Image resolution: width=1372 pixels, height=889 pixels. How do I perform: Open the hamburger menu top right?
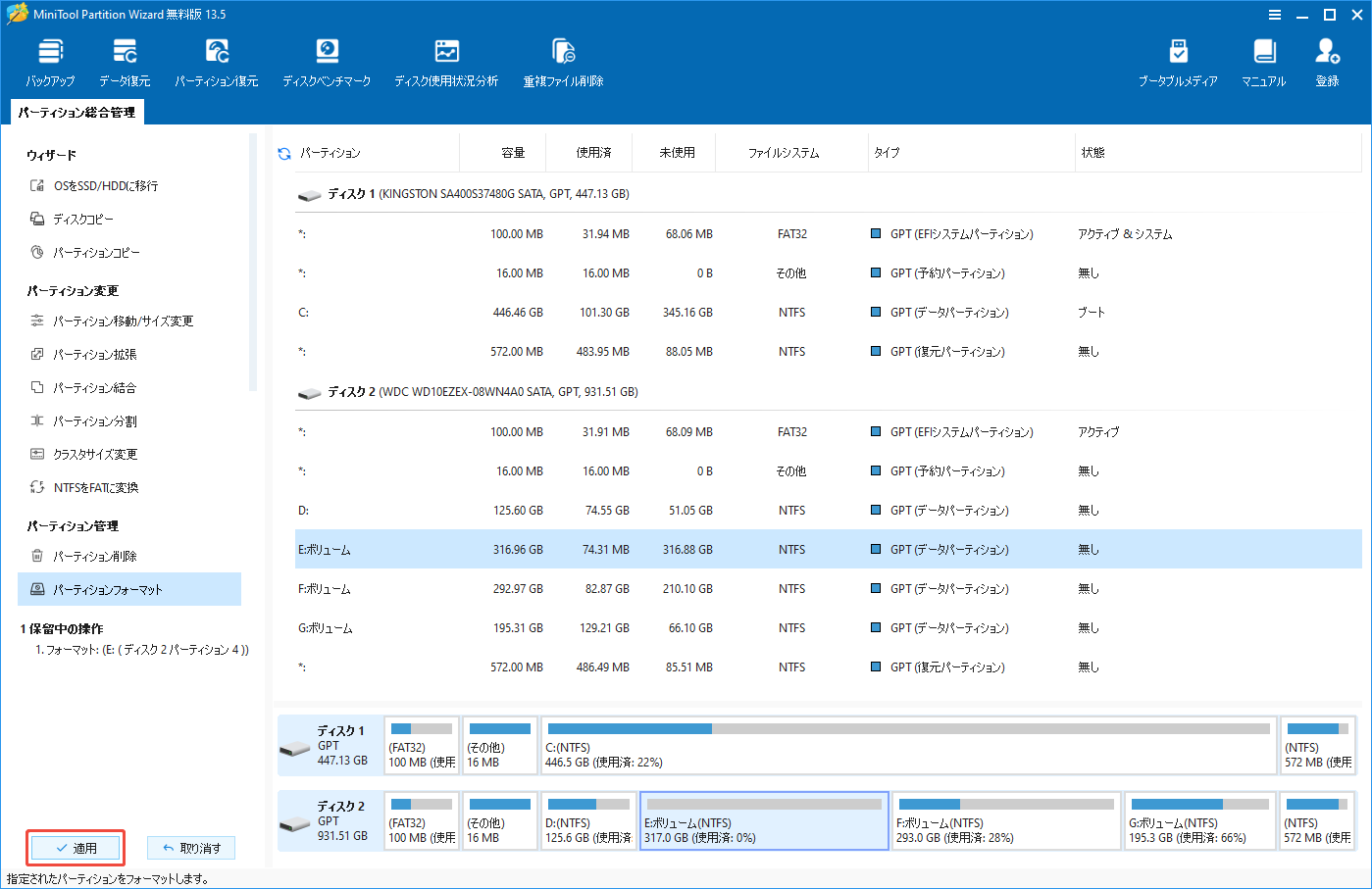pos(1274,15)
